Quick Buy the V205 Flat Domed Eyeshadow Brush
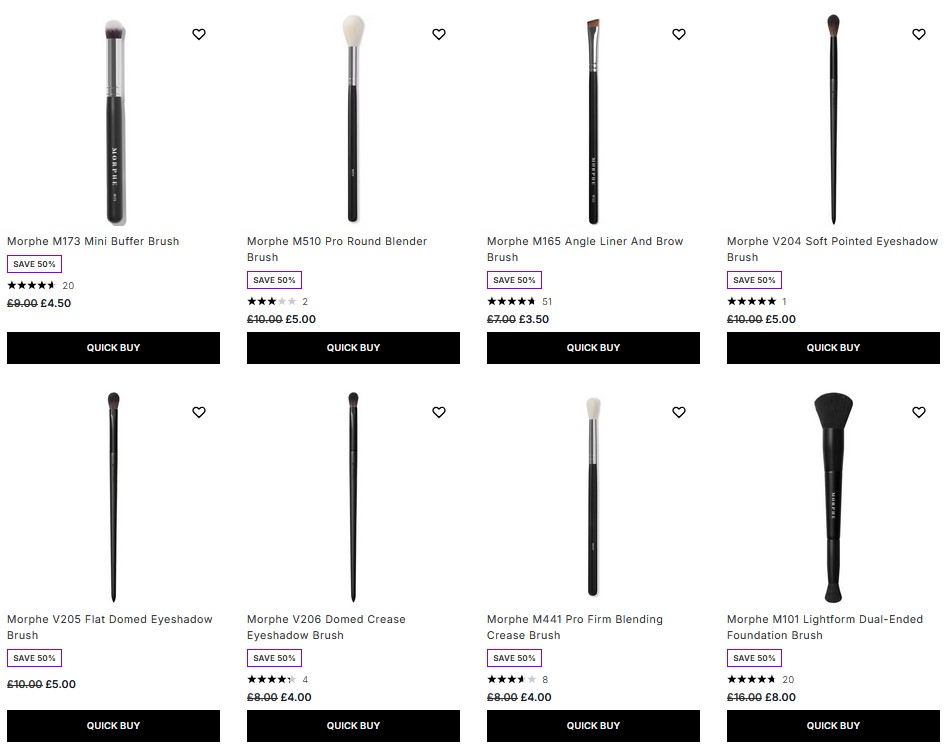947x747 pixels. coord(113,726)
